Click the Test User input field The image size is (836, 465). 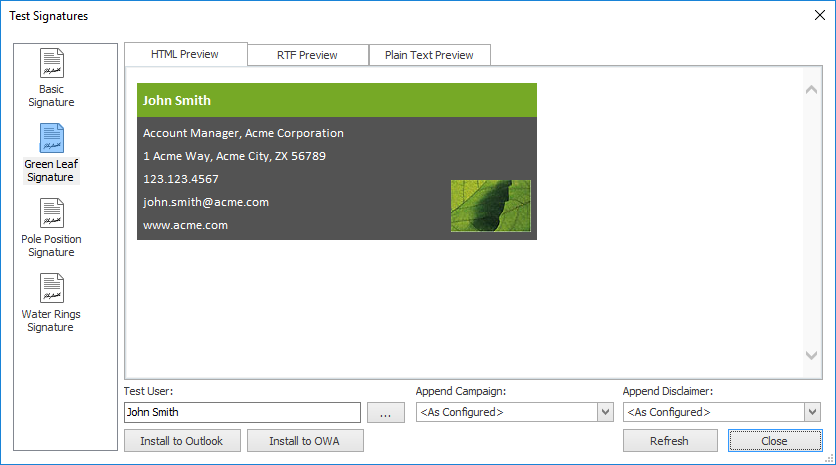point(243,412)
